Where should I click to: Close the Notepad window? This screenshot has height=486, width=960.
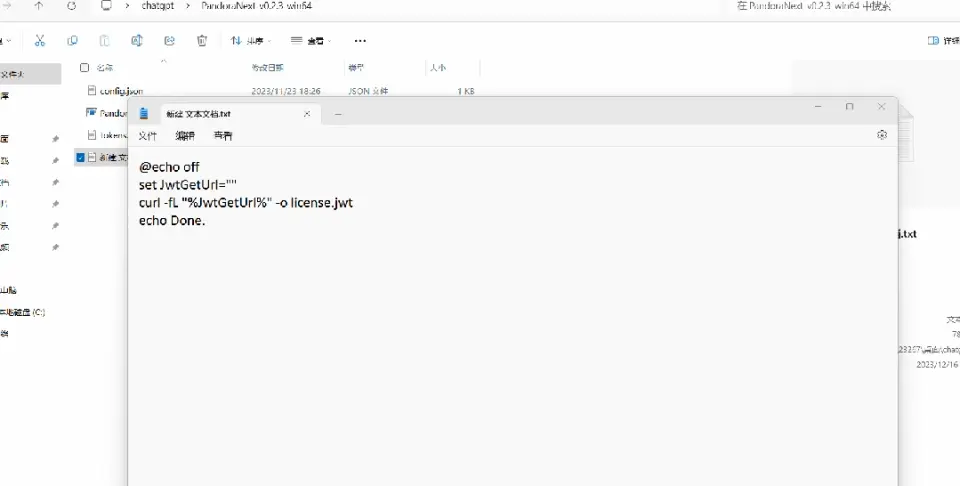pyautogui.click(x=882, y=107)
